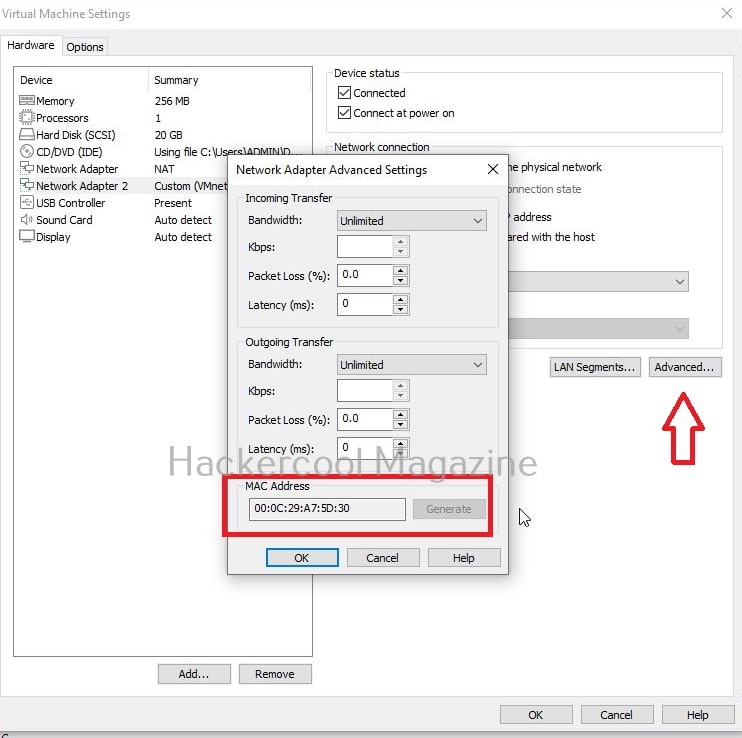The image size is (742, 738).
Task: Select the Hardware tab
Action: 31,46
